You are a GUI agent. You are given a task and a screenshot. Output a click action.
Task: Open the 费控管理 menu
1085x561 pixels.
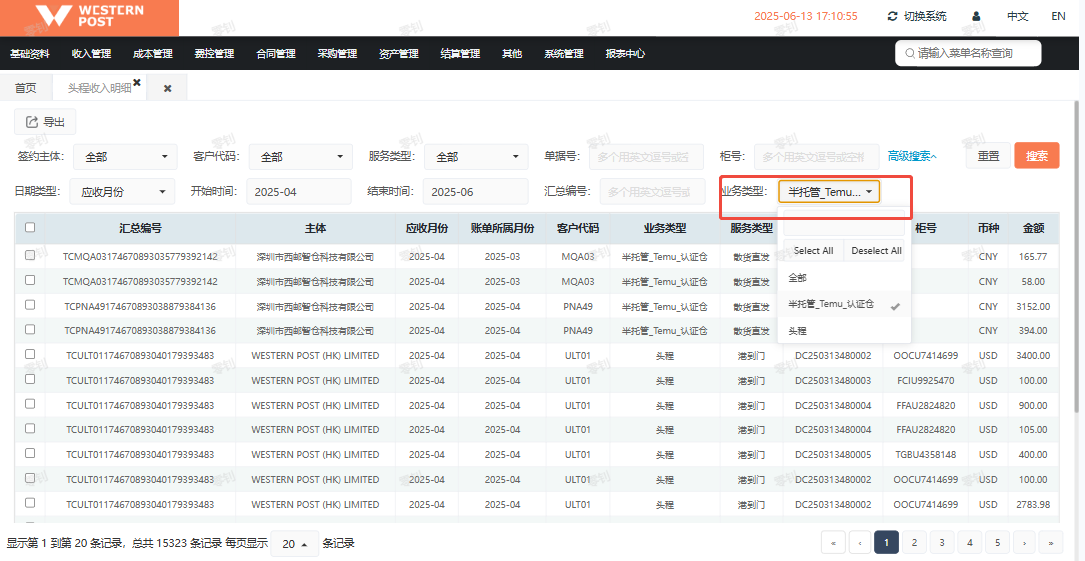[x=215, y=53]
